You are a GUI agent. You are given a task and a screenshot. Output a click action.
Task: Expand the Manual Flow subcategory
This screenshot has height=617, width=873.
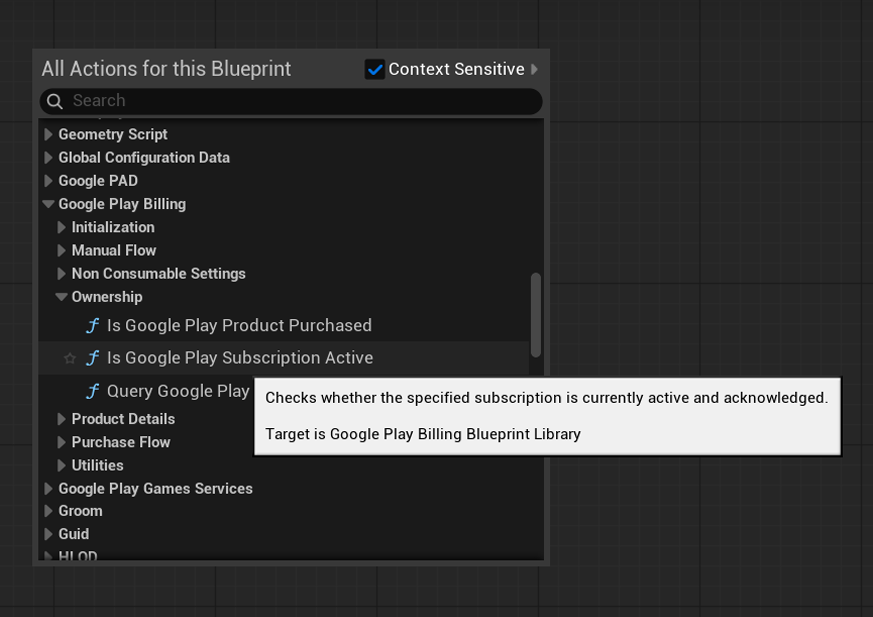pos(62,251)
